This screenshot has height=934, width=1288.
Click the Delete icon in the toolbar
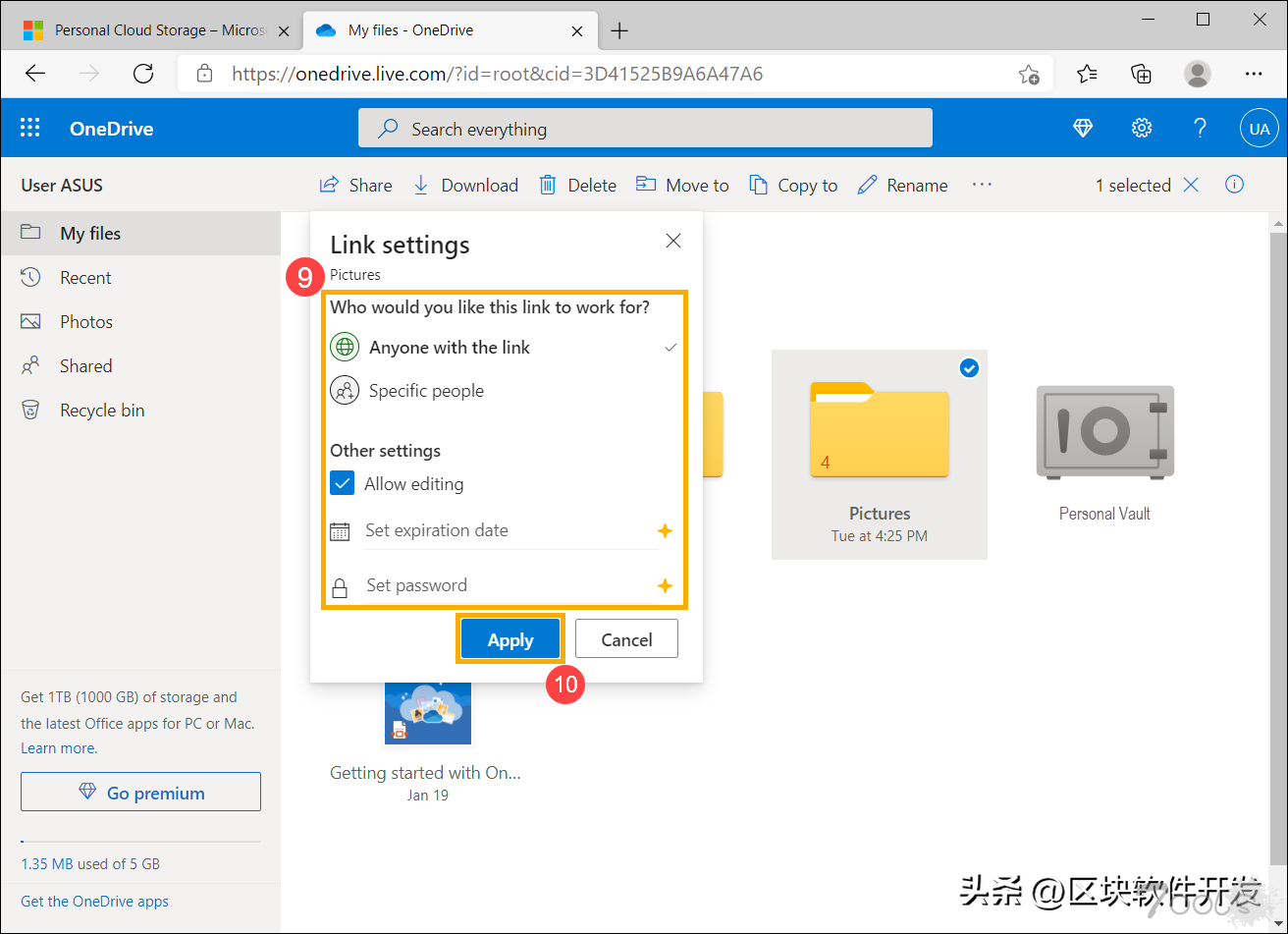pos(577,185)
